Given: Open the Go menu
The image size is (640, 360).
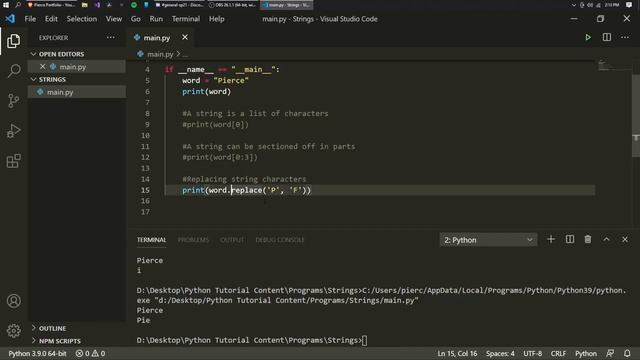Looking at the screenshot, I should click(136, 19).
